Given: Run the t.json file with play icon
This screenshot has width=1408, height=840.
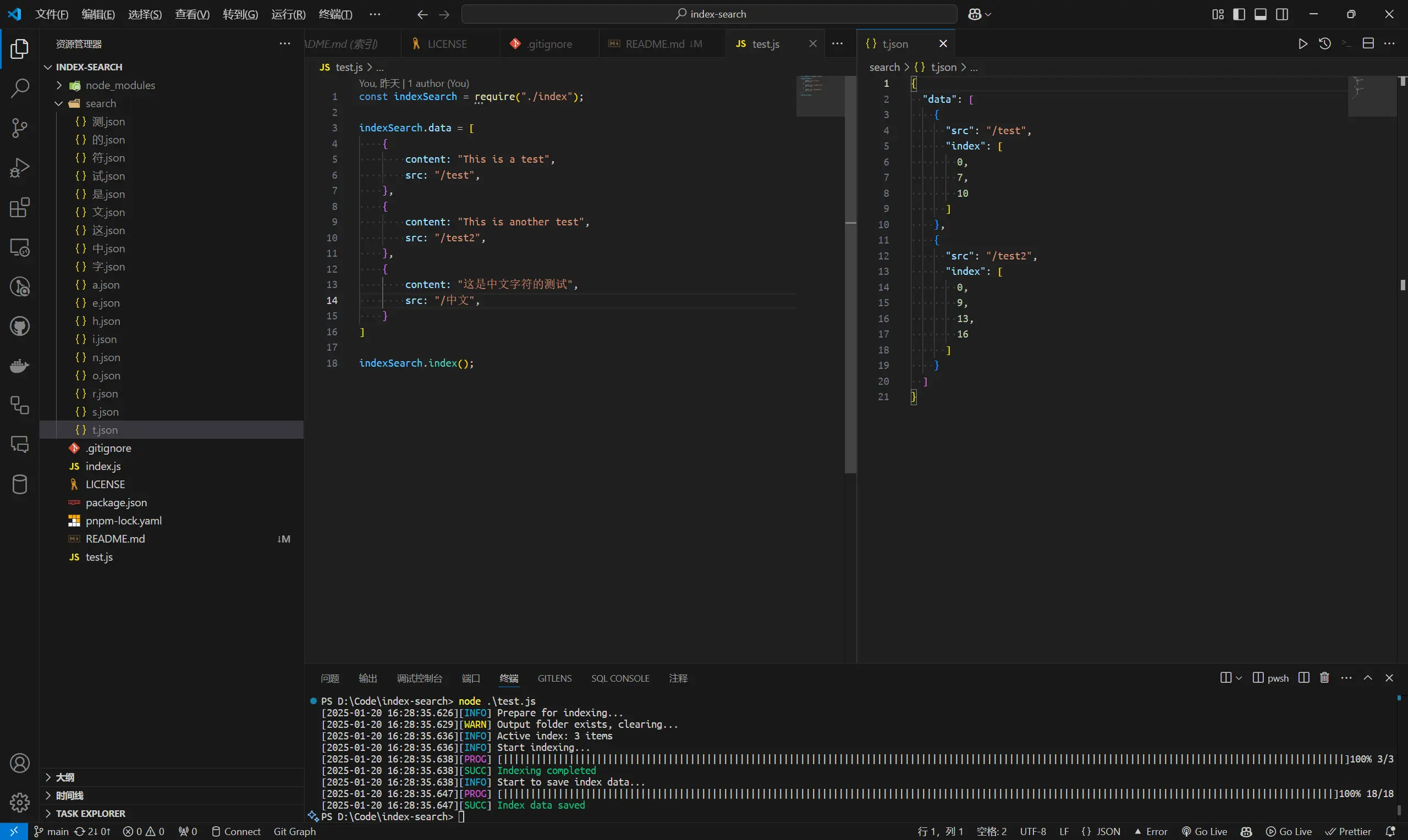Looking at the screenshot, I should click(1303, 43).
